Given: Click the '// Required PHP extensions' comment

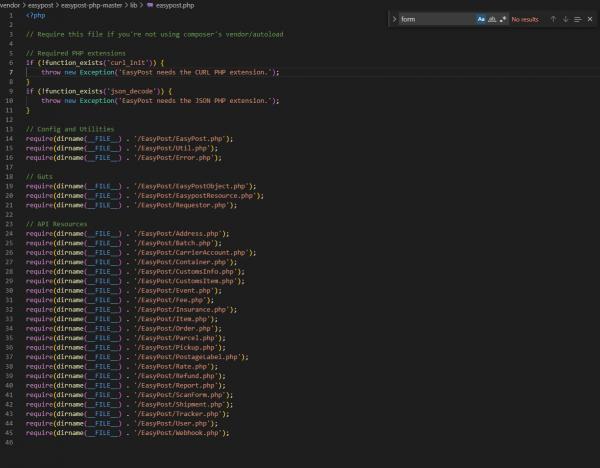Looking at the screenshot, I should pyautogui.click(x=76, y=53).
